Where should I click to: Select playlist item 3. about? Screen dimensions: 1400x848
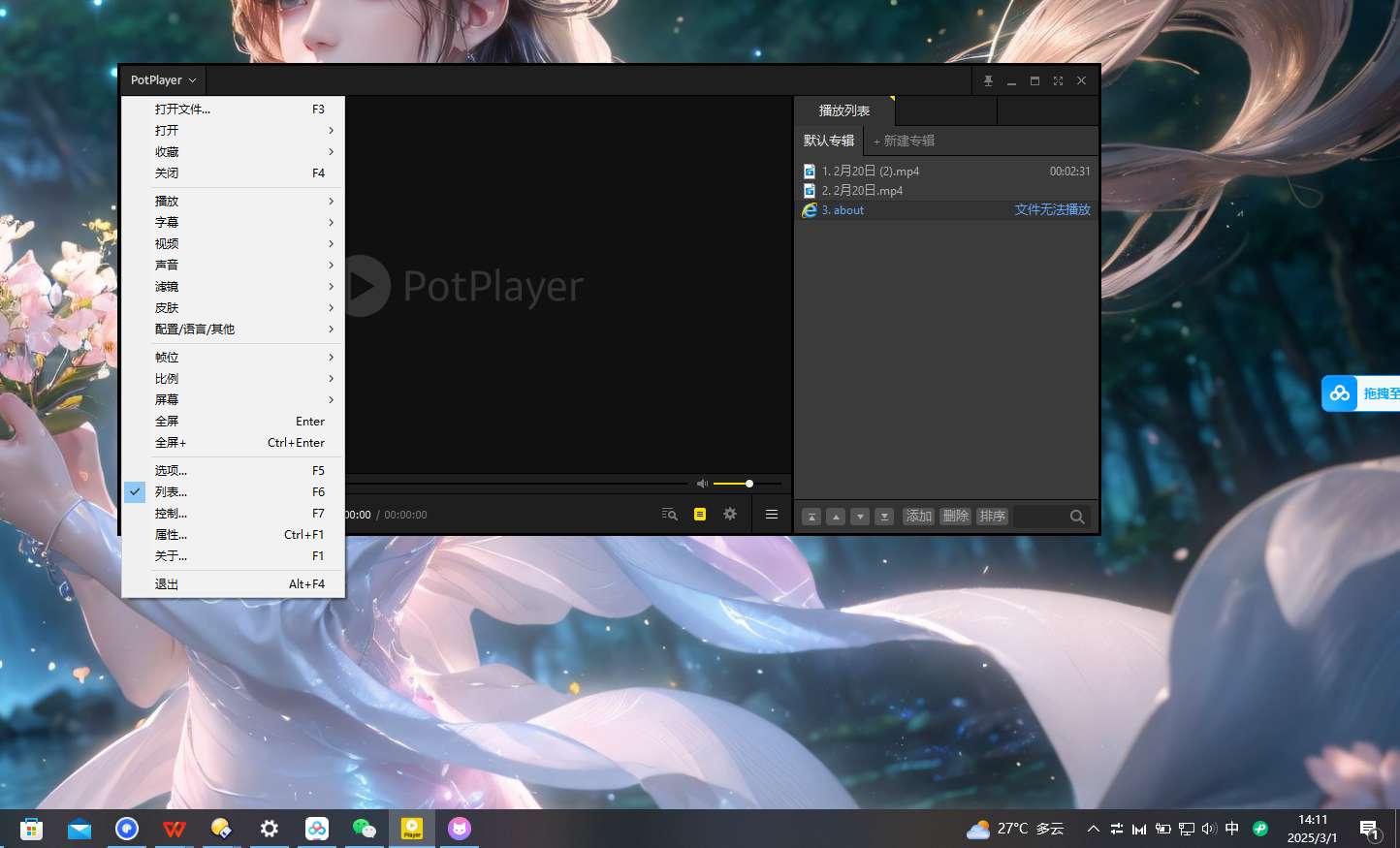[x=946, y=209]
